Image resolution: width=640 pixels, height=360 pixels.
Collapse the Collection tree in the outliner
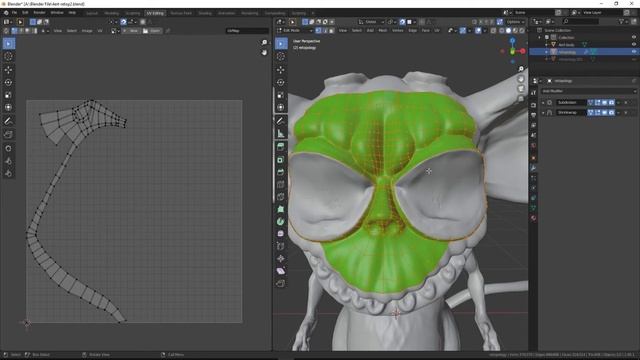pyautogui.click(x=540, y=38)
